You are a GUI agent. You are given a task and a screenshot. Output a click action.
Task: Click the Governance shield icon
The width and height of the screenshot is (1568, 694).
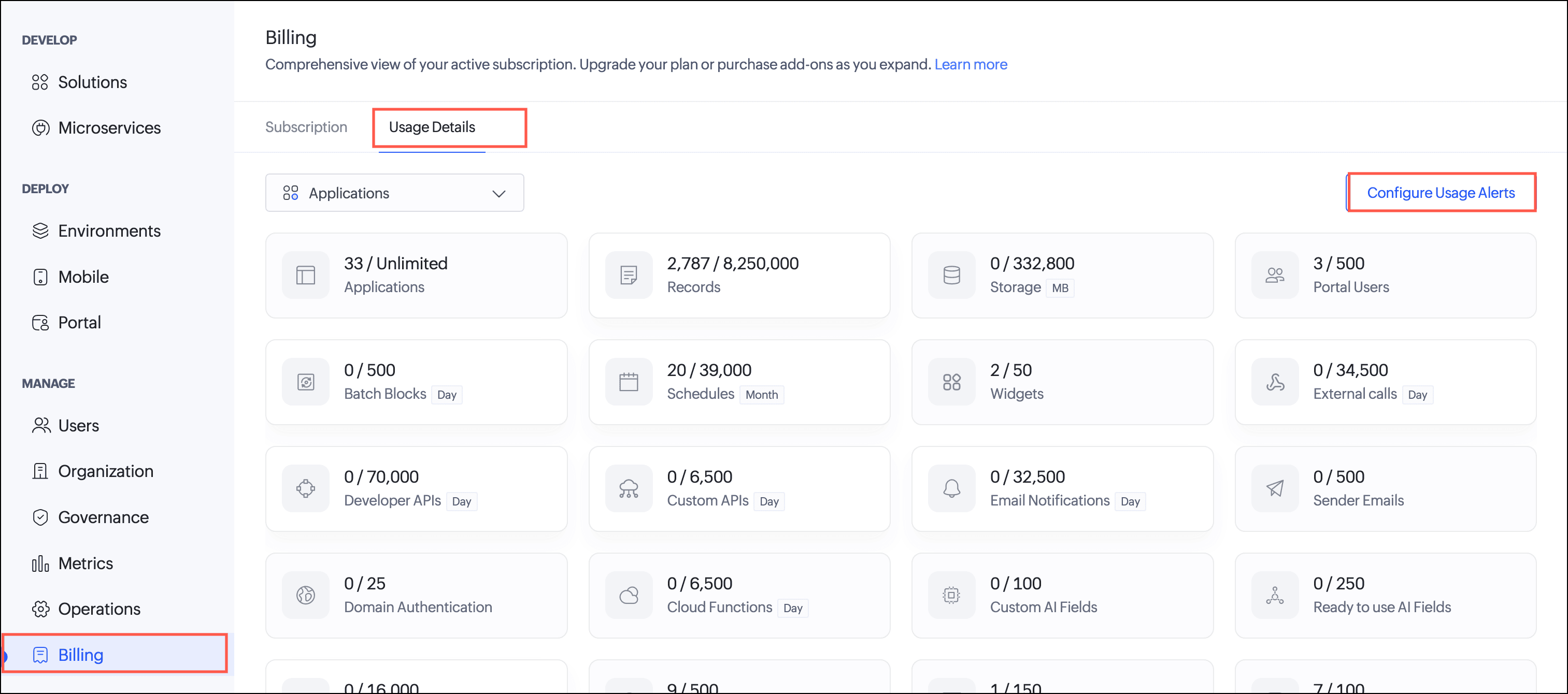40,517
